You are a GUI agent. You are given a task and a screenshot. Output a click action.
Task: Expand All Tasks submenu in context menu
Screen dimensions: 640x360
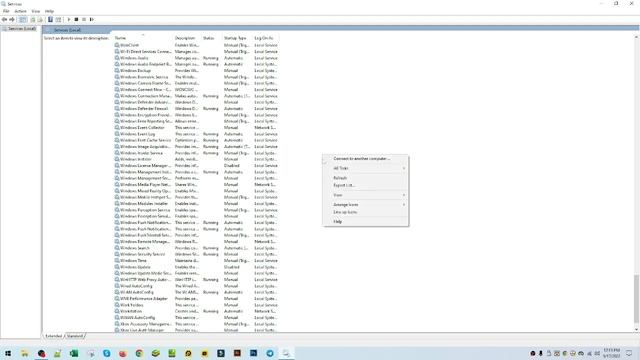366,168
